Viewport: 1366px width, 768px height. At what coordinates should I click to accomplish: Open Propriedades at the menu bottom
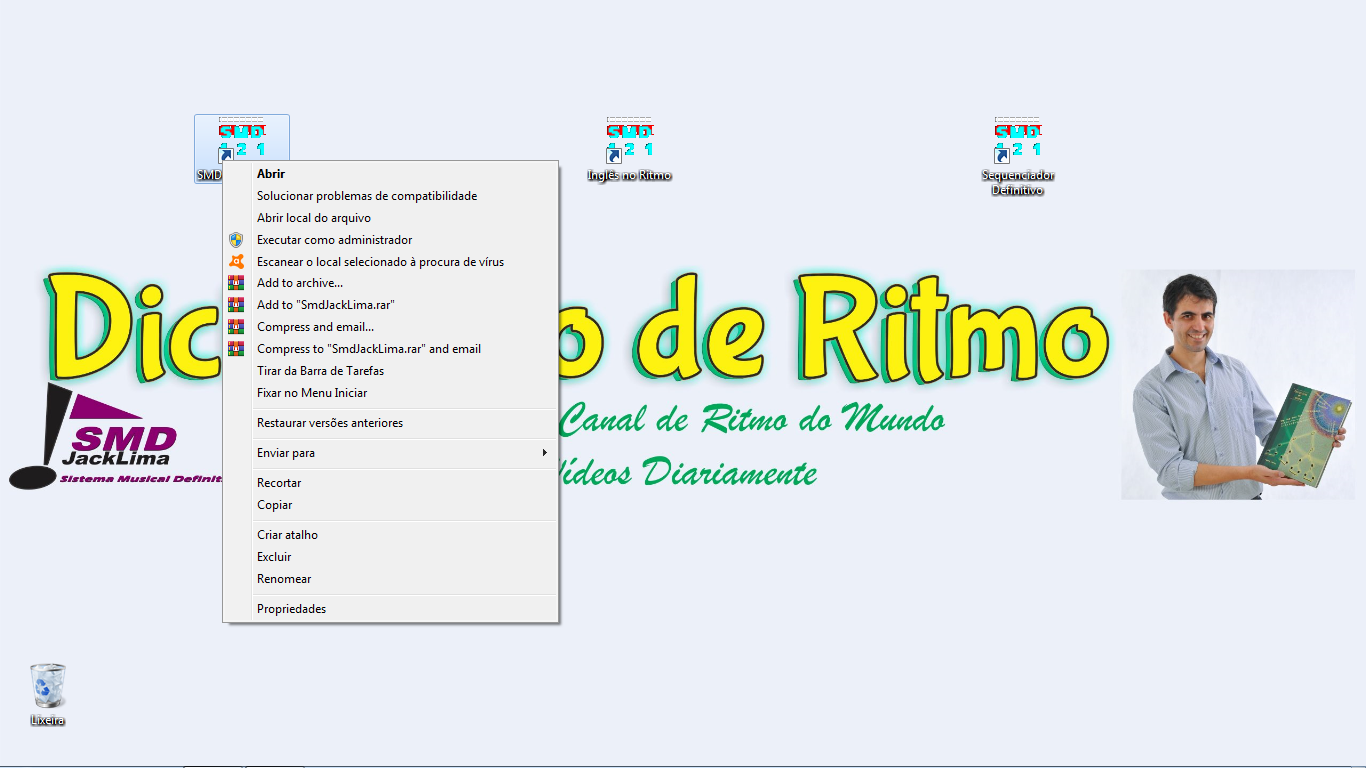click(291, 609)
